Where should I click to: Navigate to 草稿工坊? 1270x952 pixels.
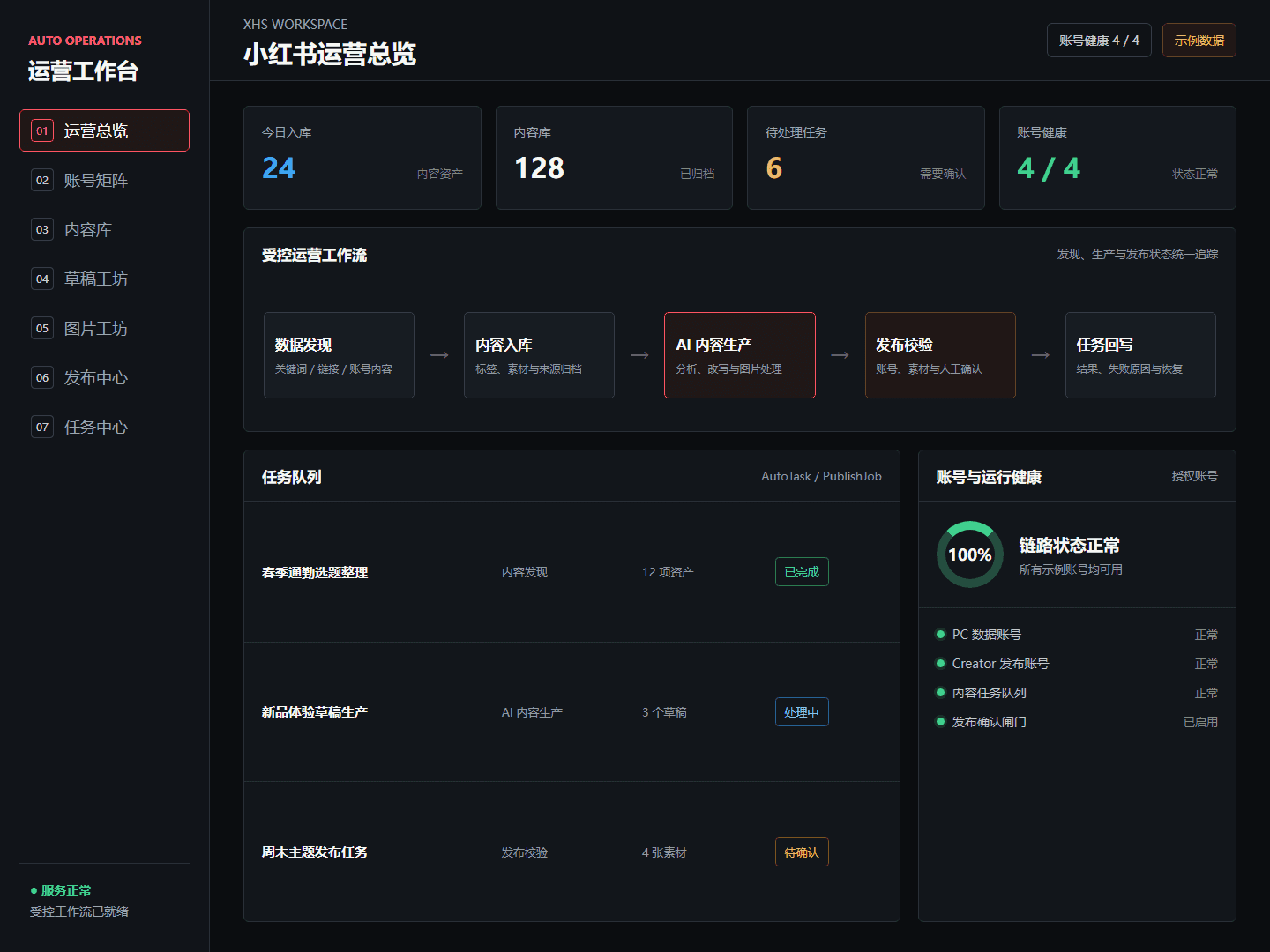coord(104,279)
